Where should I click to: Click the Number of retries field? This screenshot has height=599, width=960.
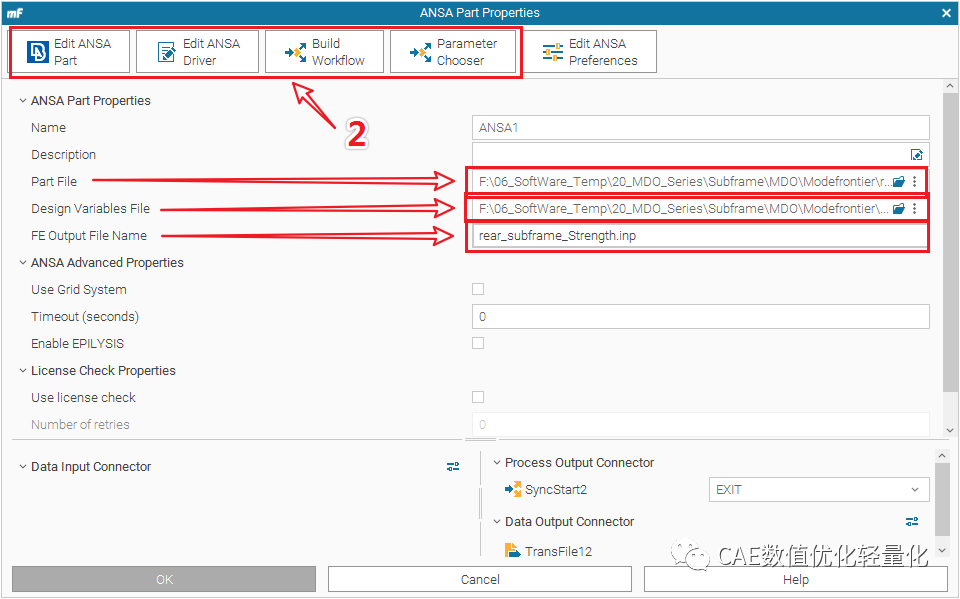(x=700, y=424)
